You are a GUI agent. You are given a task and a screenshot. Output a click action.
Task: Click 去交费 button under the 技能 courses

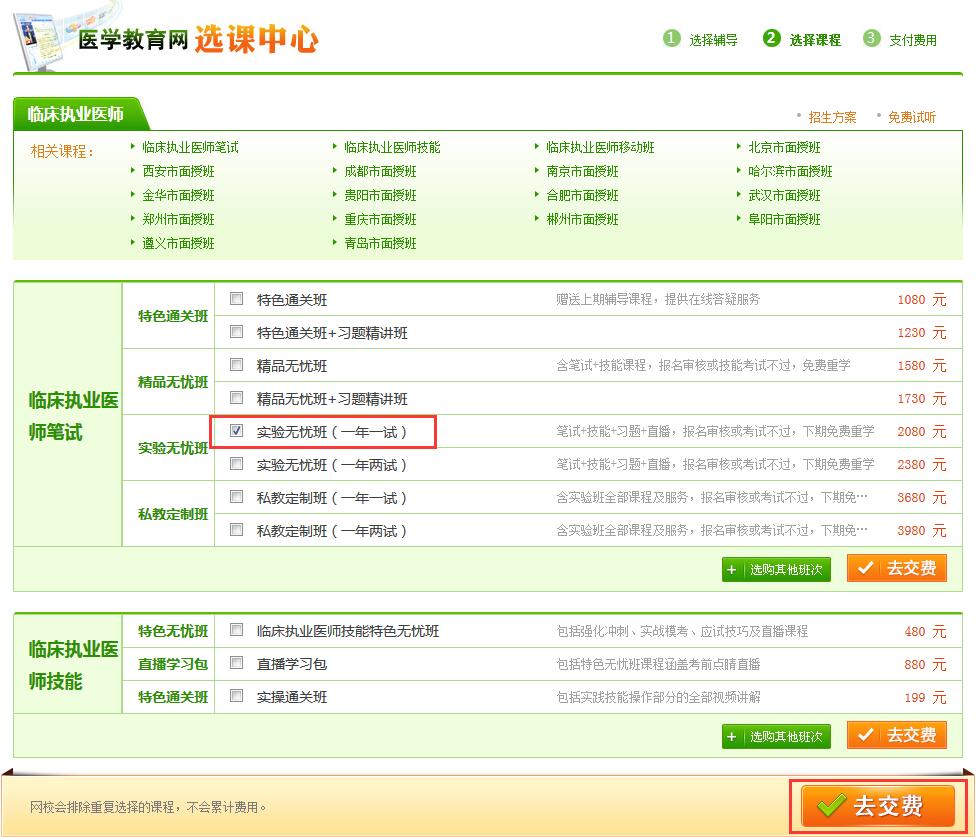point(897,735)
